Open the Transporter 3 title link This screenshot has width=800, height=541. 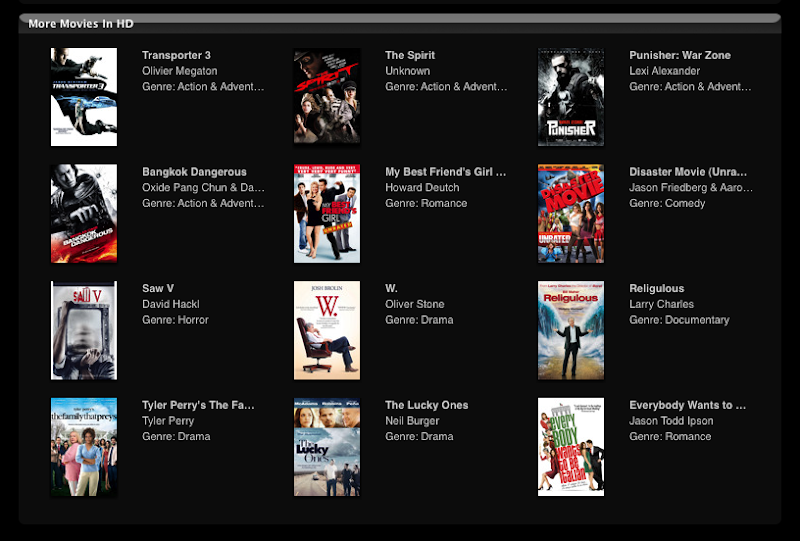(176, 55)
